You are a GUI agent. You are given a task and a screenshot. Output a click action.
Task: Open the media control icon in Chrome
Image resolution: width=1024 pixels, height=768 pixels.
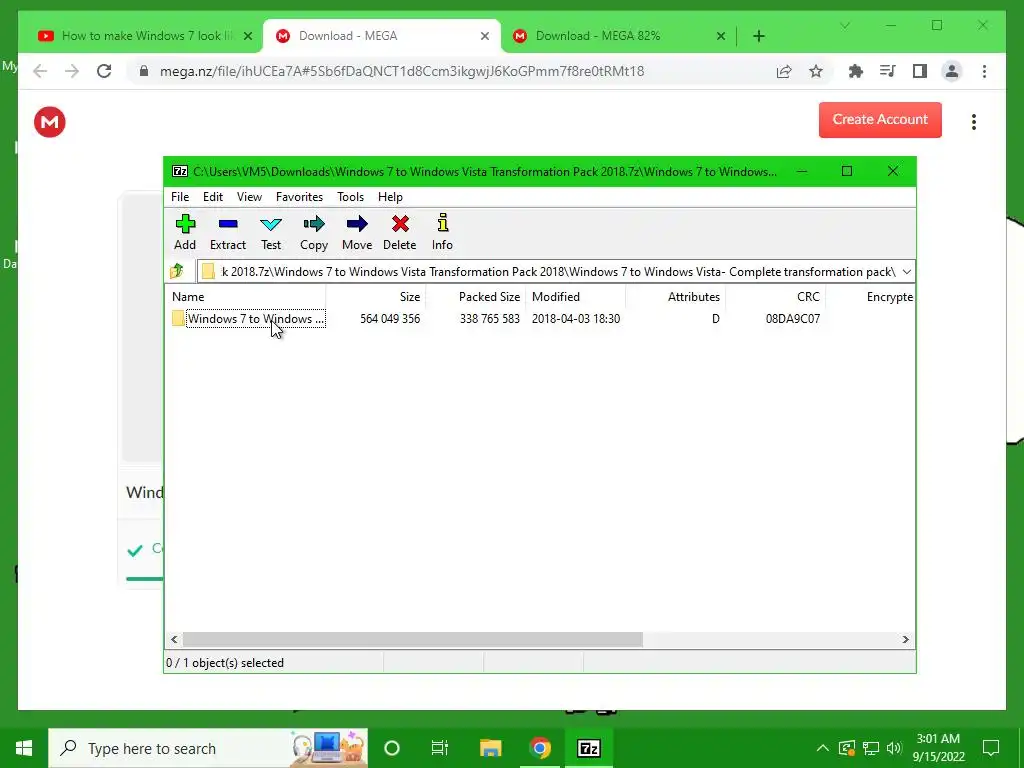(x=888, y=71)
